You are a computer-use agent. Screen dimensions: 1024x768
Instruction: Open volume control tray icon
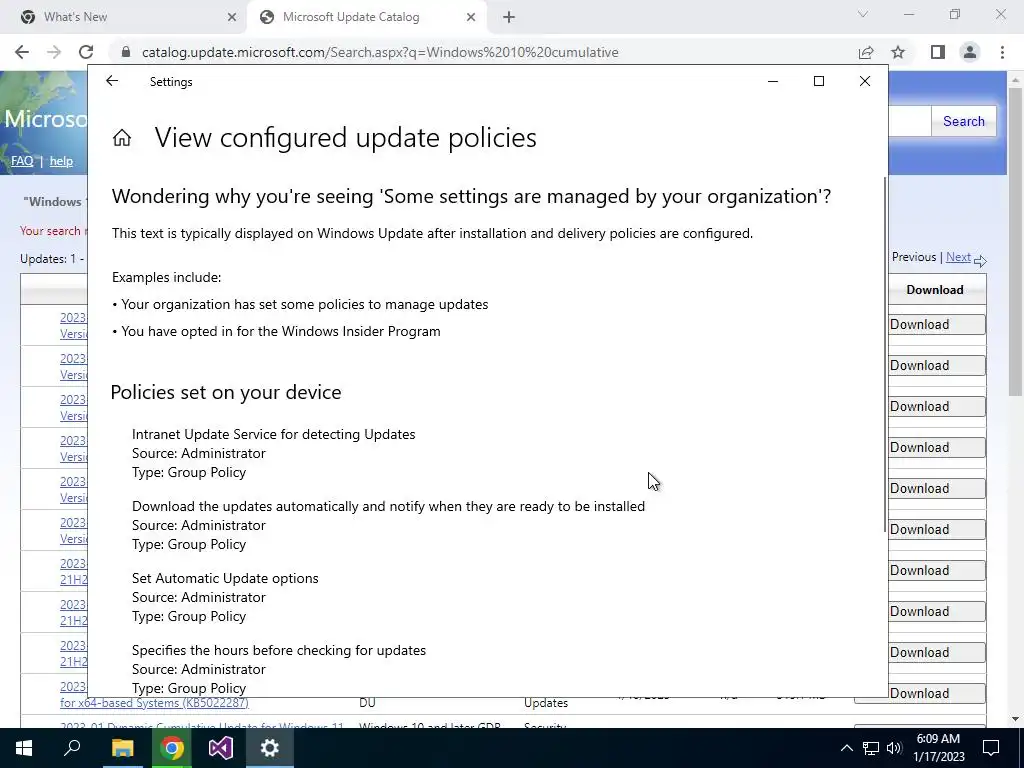[894, 748]
